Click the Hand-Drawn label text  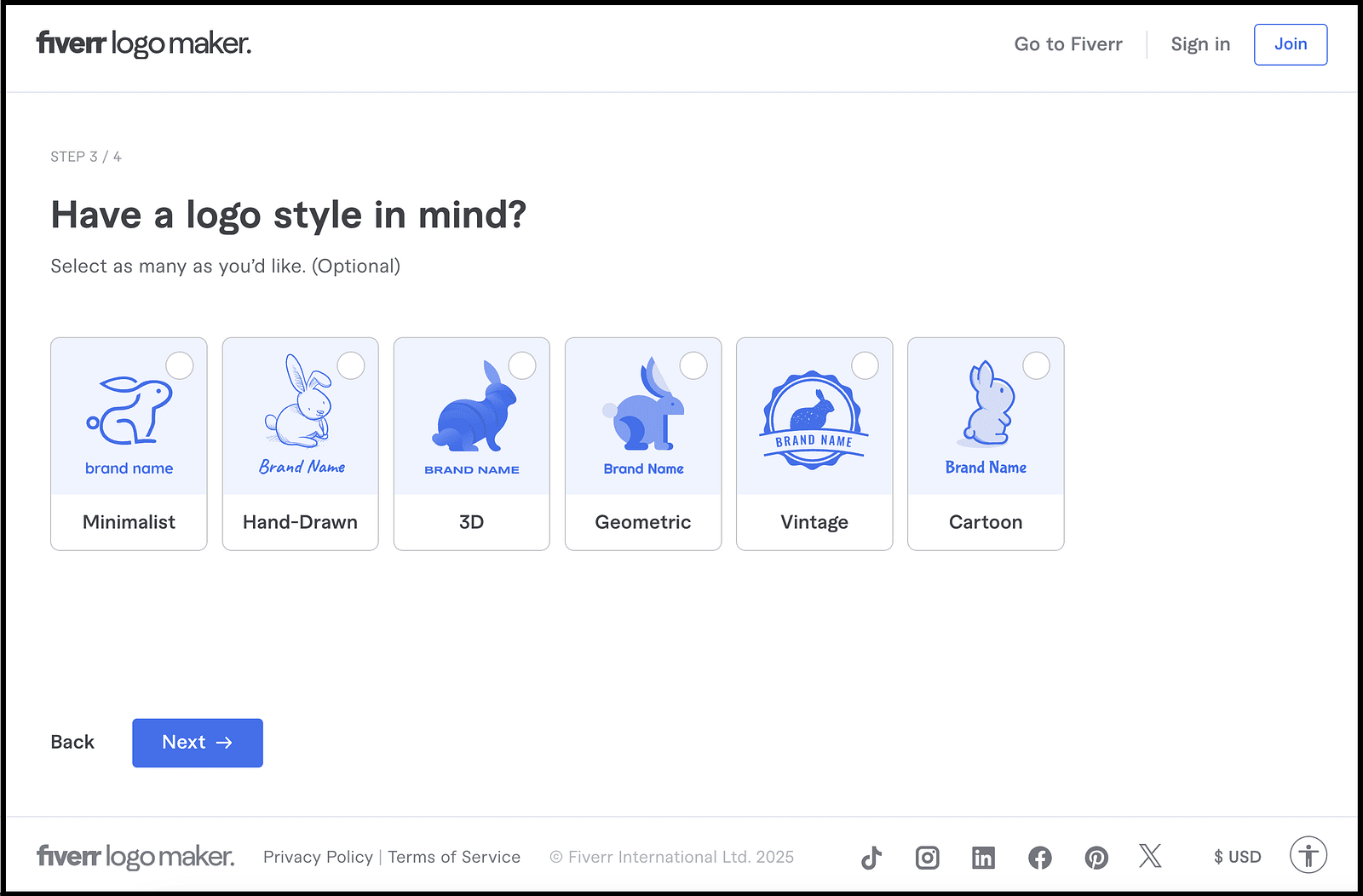[300, 522]
